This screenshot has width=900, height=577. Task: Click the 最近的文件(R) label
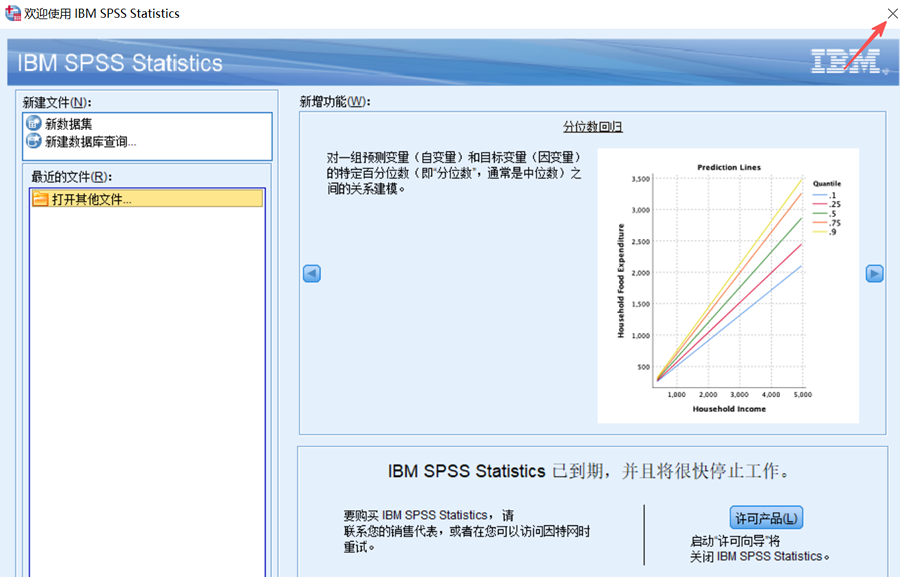[x=72, y=177]
